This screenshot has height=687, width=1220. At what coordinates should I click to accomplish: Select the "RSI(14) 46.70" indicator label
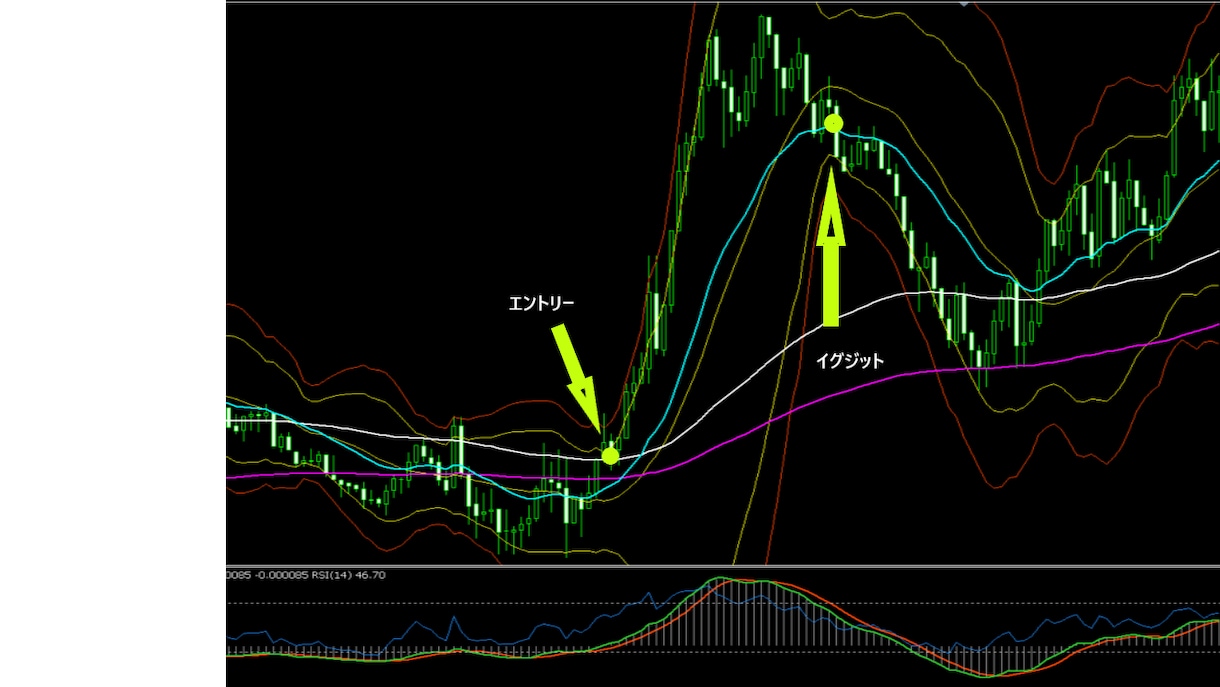tap(351, 575)
